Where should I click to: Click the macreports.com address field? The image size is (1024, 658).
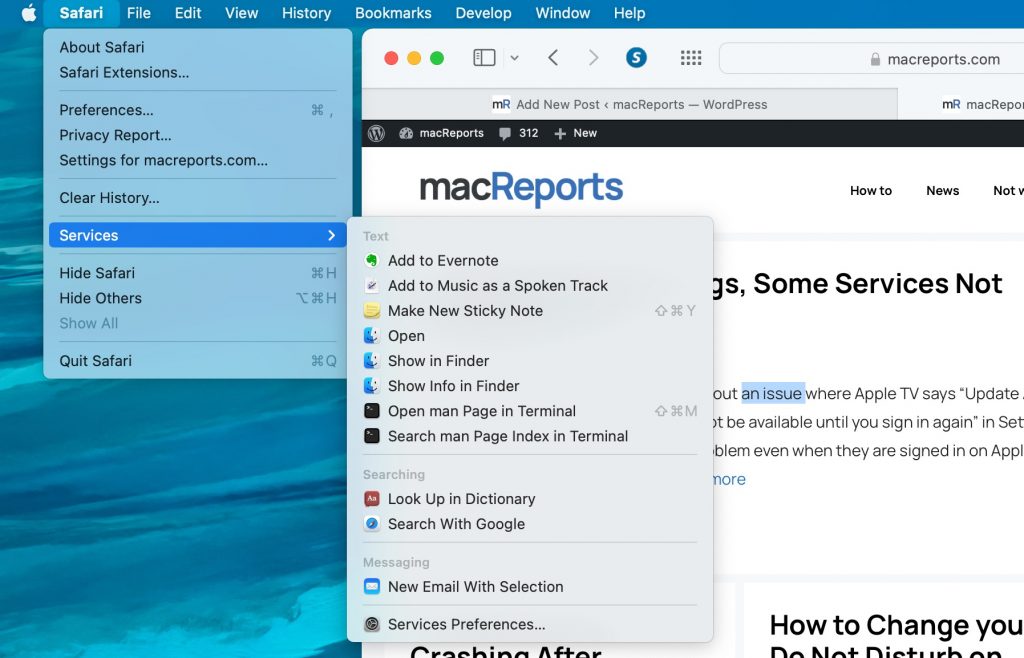pyautogui.click(x=871, y=59)
